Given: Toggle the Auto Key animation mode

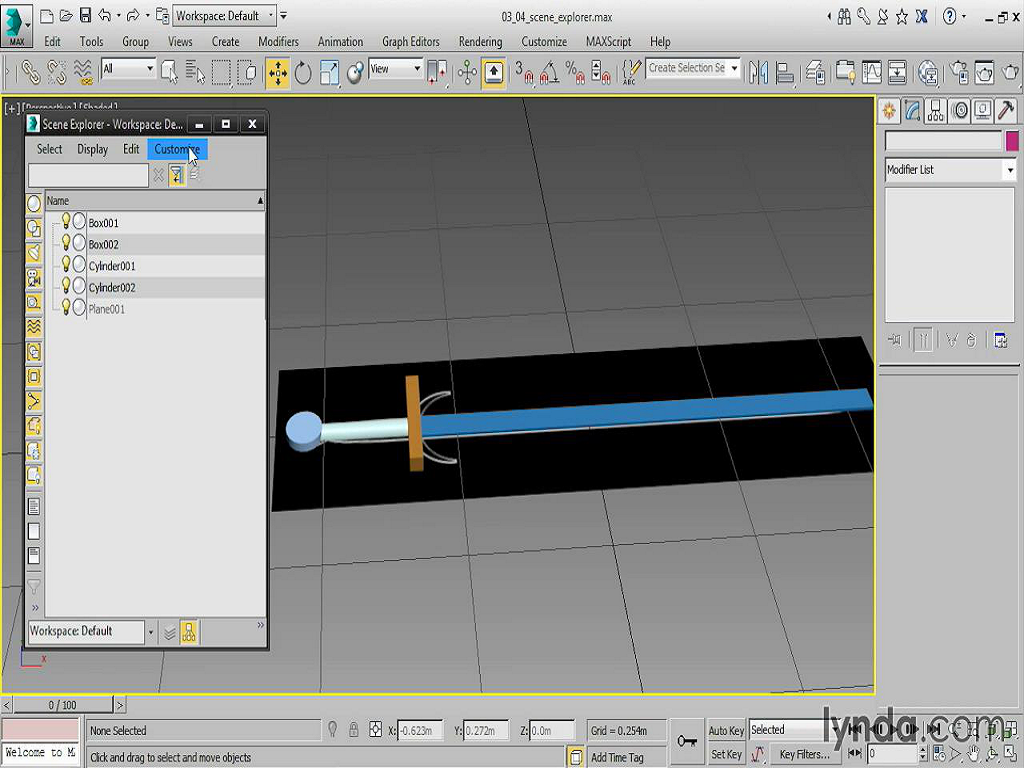Looking at the screenshot, I should pos(726,731).
